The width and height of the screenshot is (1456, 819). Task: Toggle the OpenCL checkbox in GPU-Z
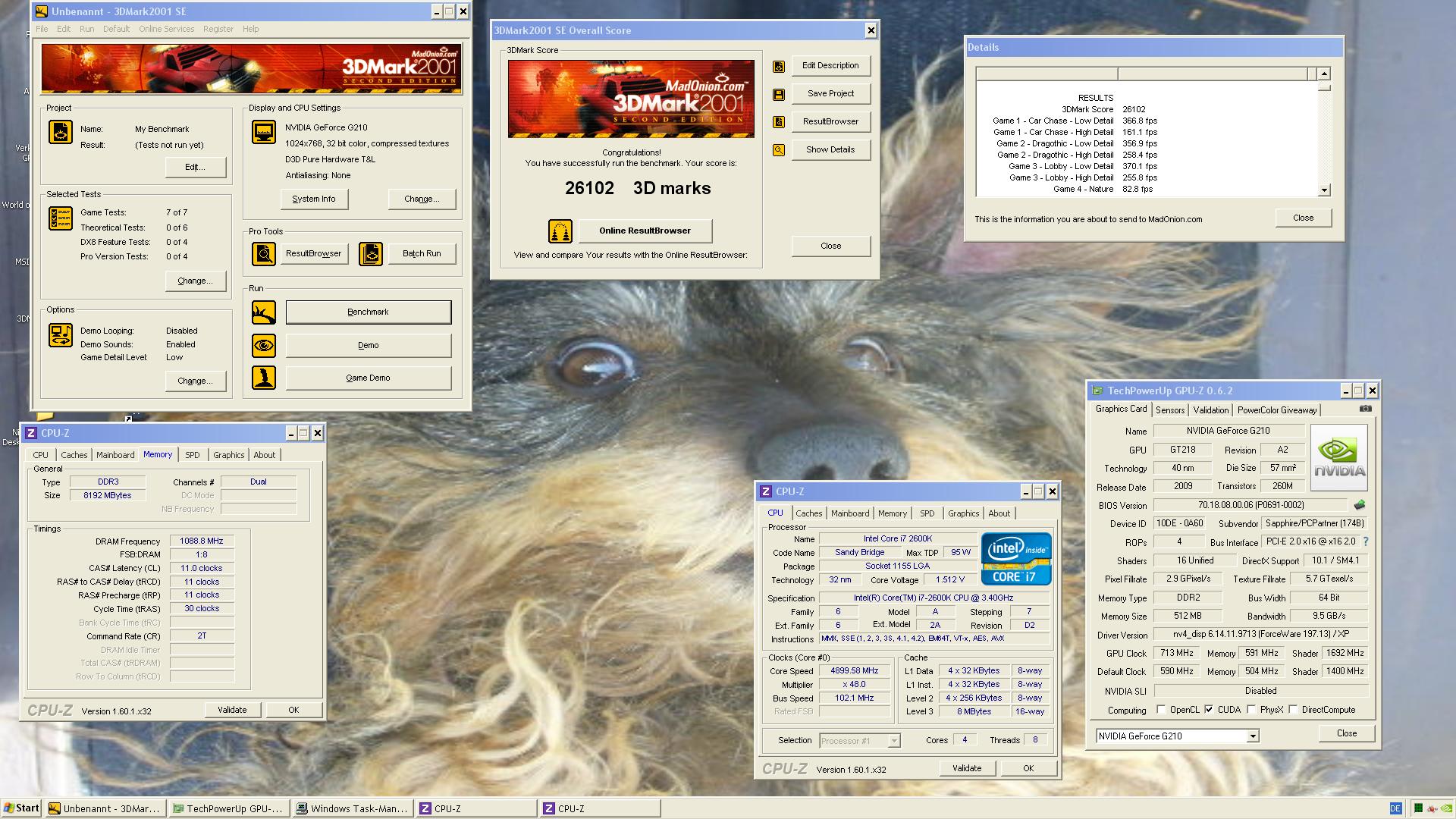tap(1161, 710)
